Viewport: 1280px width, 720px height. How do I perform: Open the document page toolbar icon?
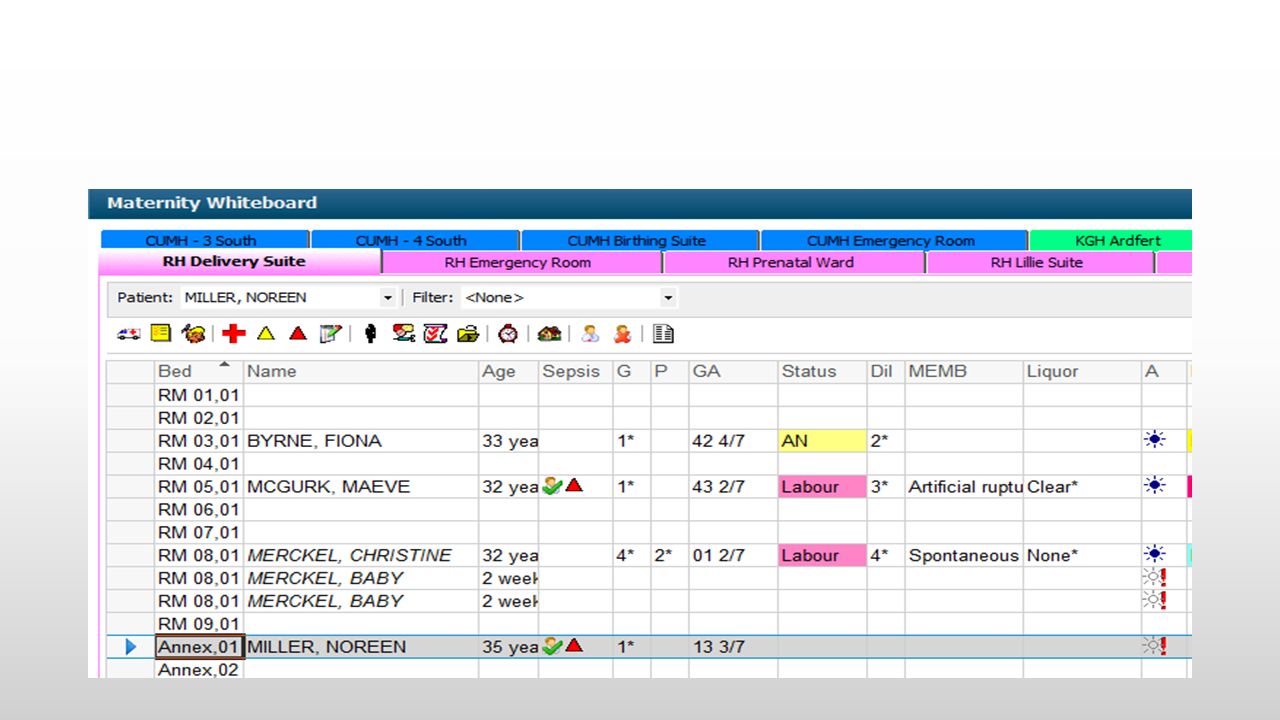click(x=663, y=334)
